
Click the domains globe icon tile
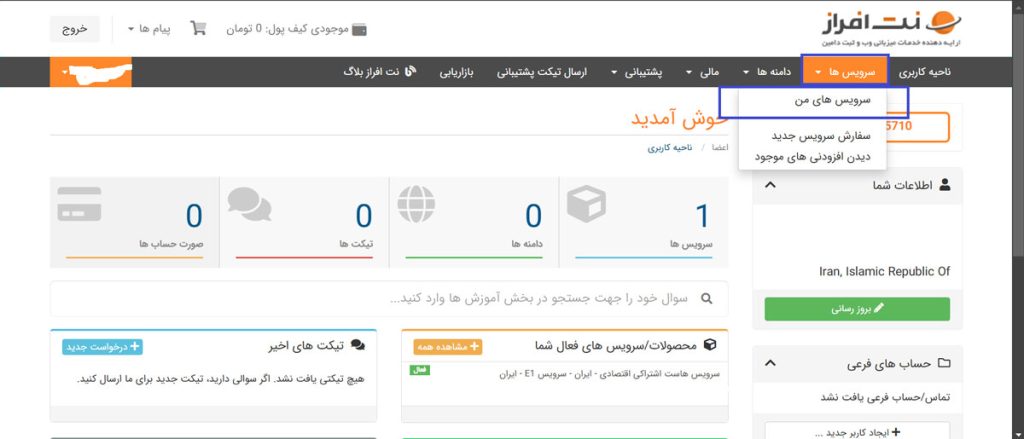pos(473,217)
